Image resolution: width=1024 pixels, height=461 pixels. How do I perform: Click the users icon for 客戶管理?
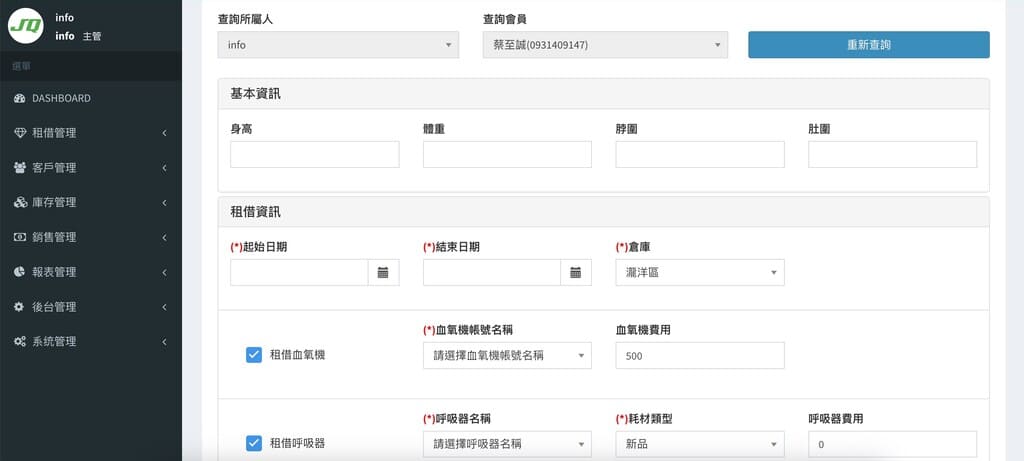pos(19,168)
